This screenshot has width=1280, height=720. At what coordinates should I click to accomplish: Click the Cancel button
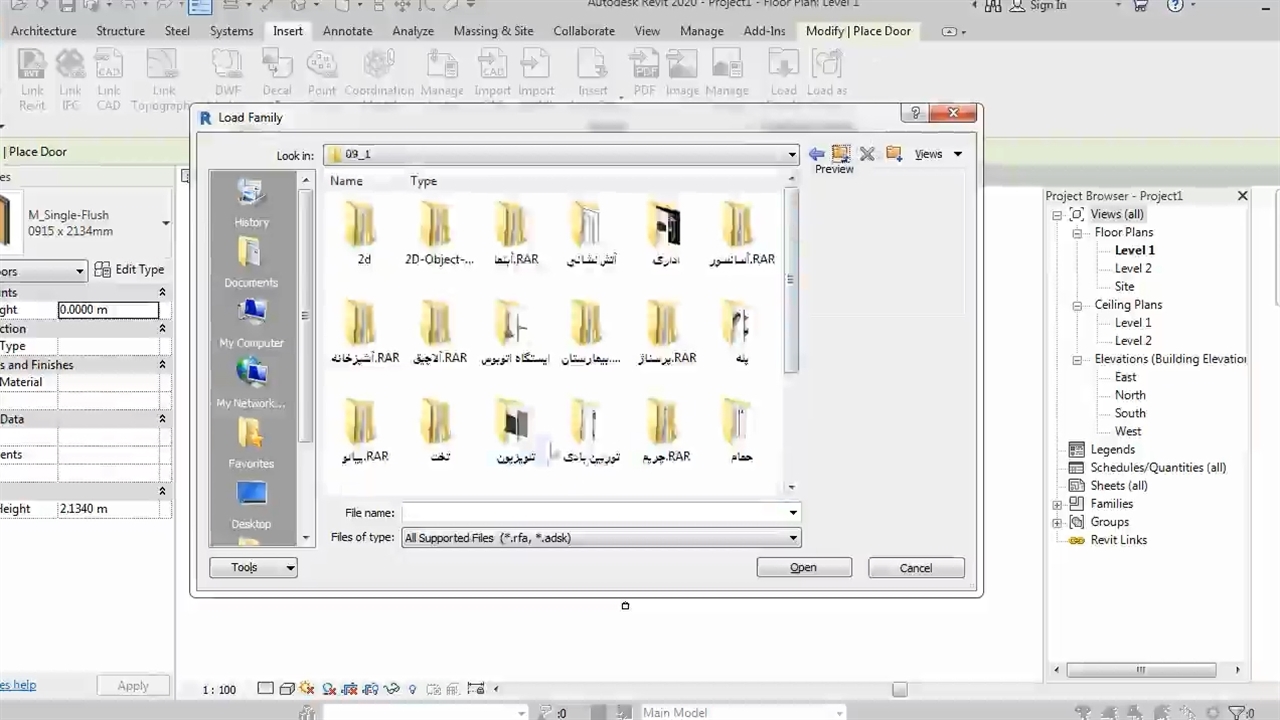click(915, 567)
